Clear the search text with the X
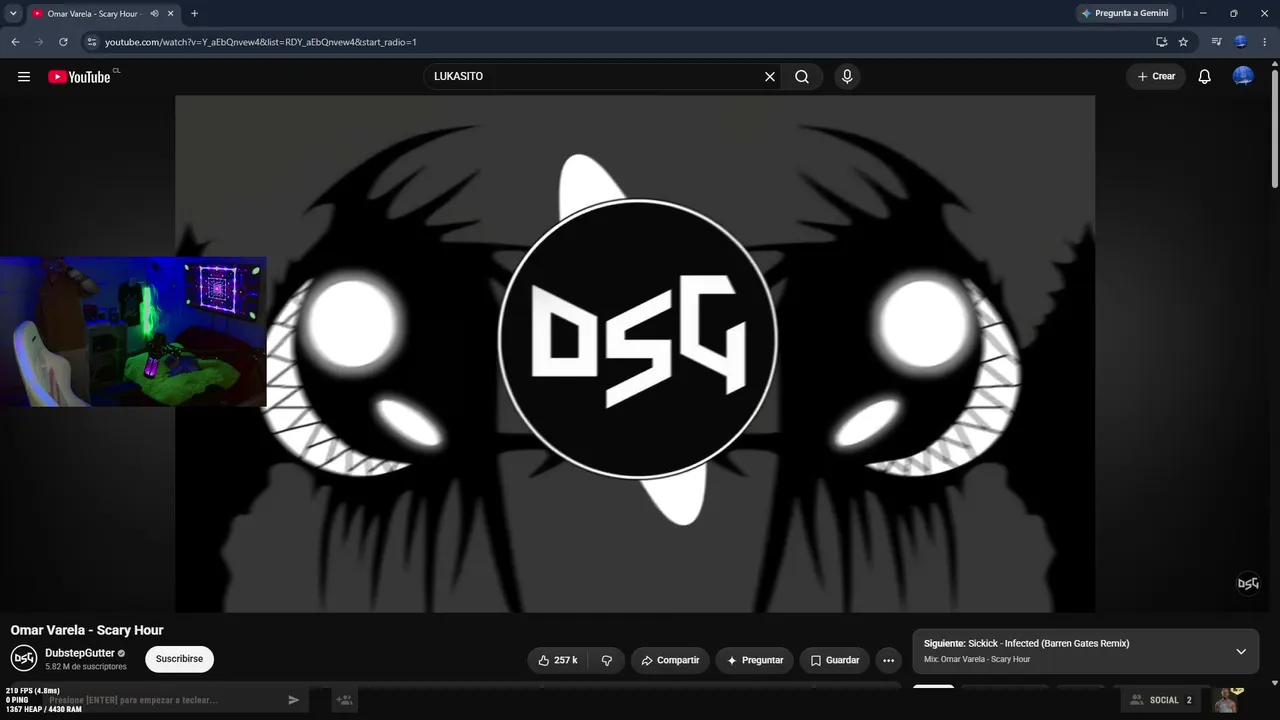Image resolution: width=1280 pixels, height=720 pixels. 770,77
